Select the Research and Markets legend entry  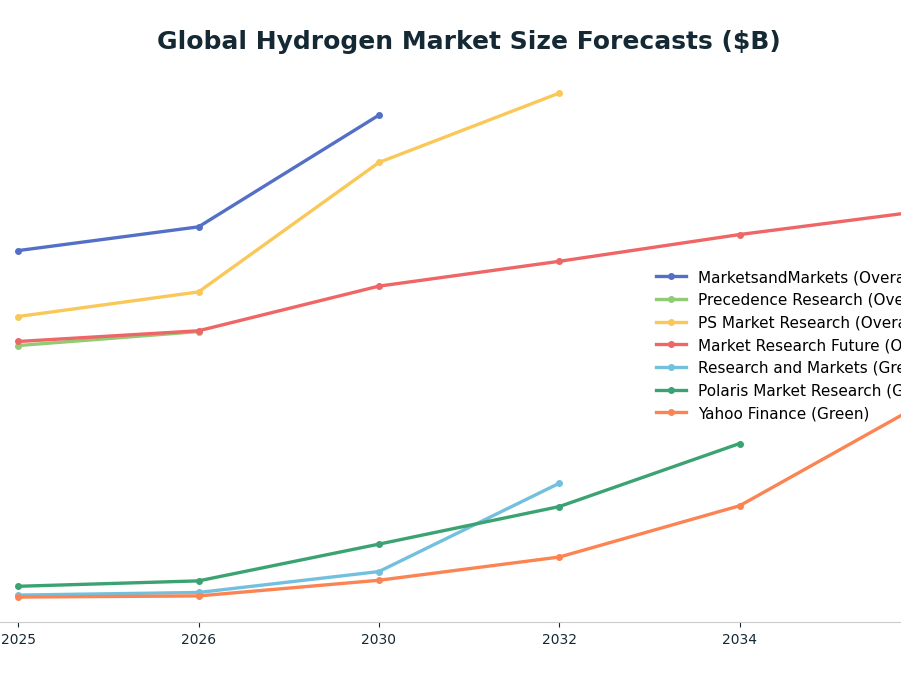point(778,367)
